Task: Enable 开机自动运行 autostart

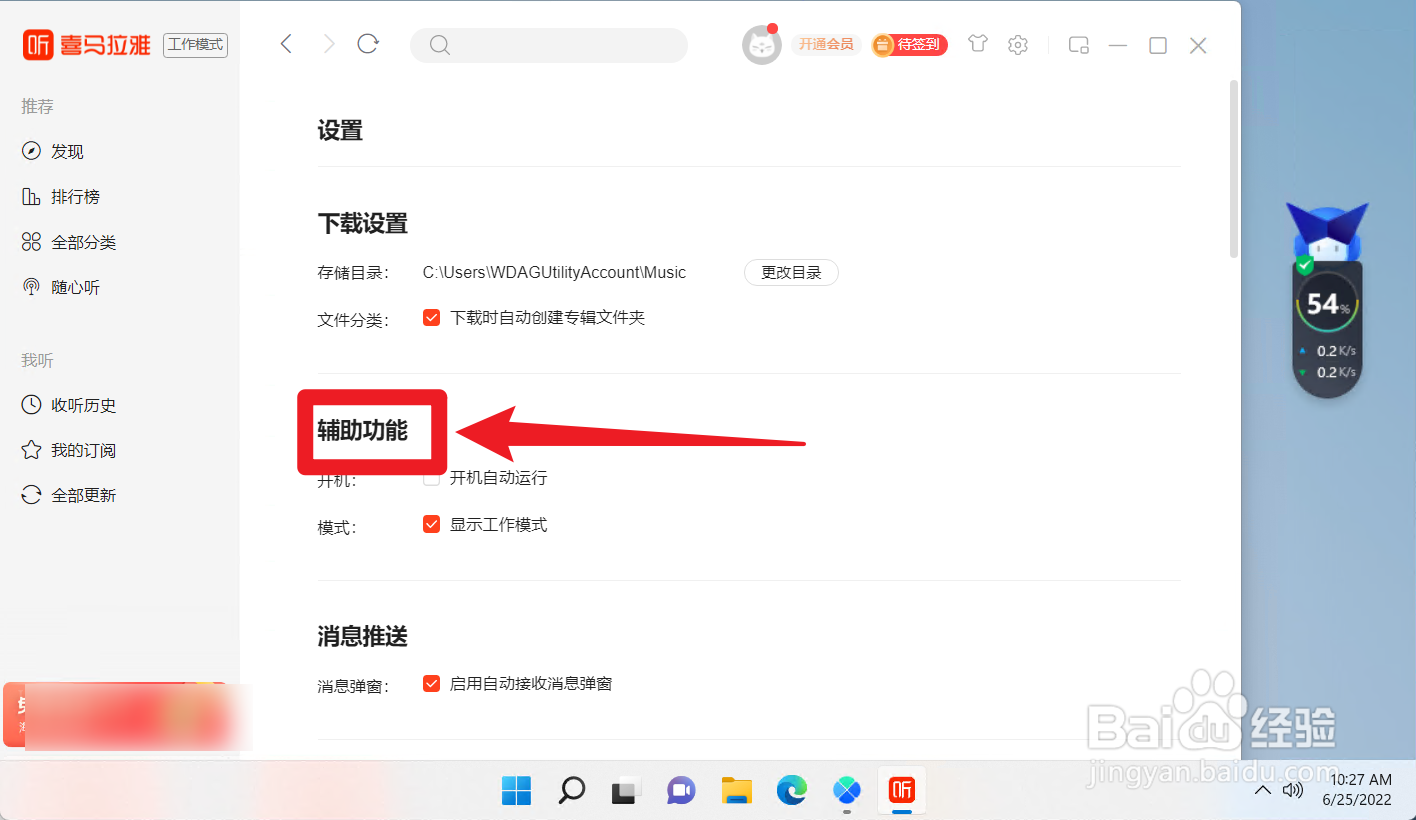Action: point(431,478)
